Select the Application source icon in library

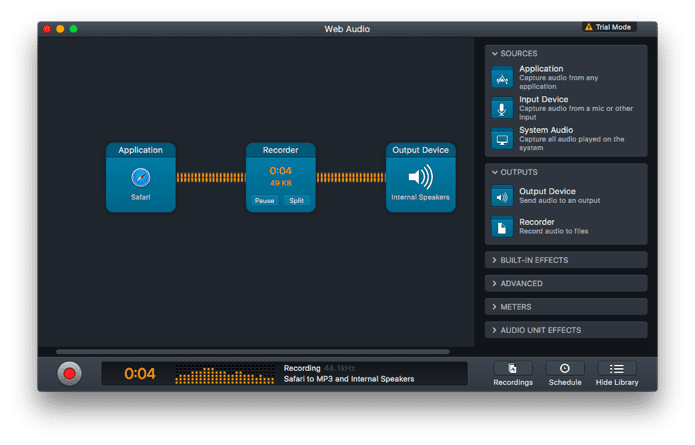pos(502,78)
